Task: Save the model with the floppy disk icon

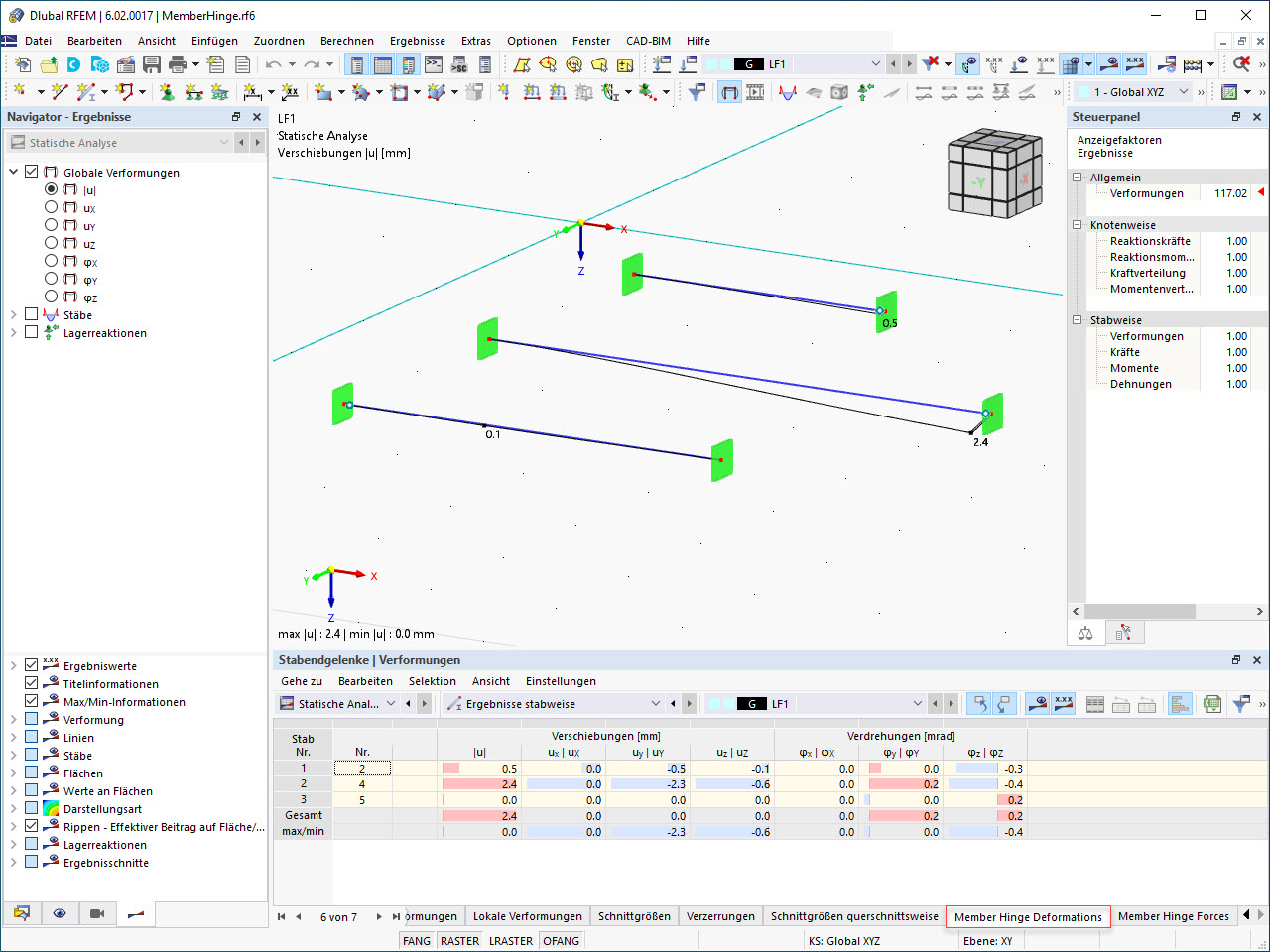Action: click(152, 64)
